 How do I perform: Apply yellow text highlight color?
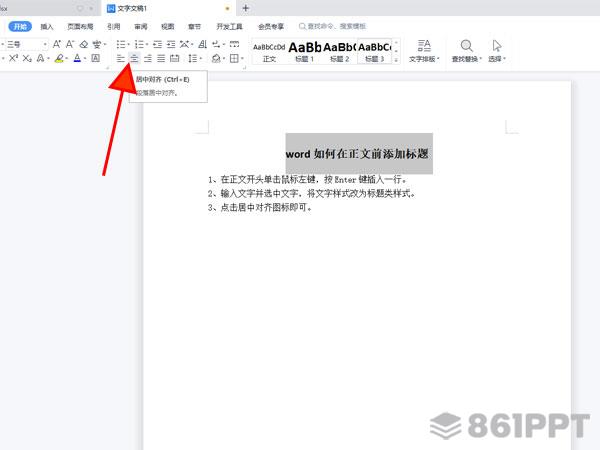59,58
